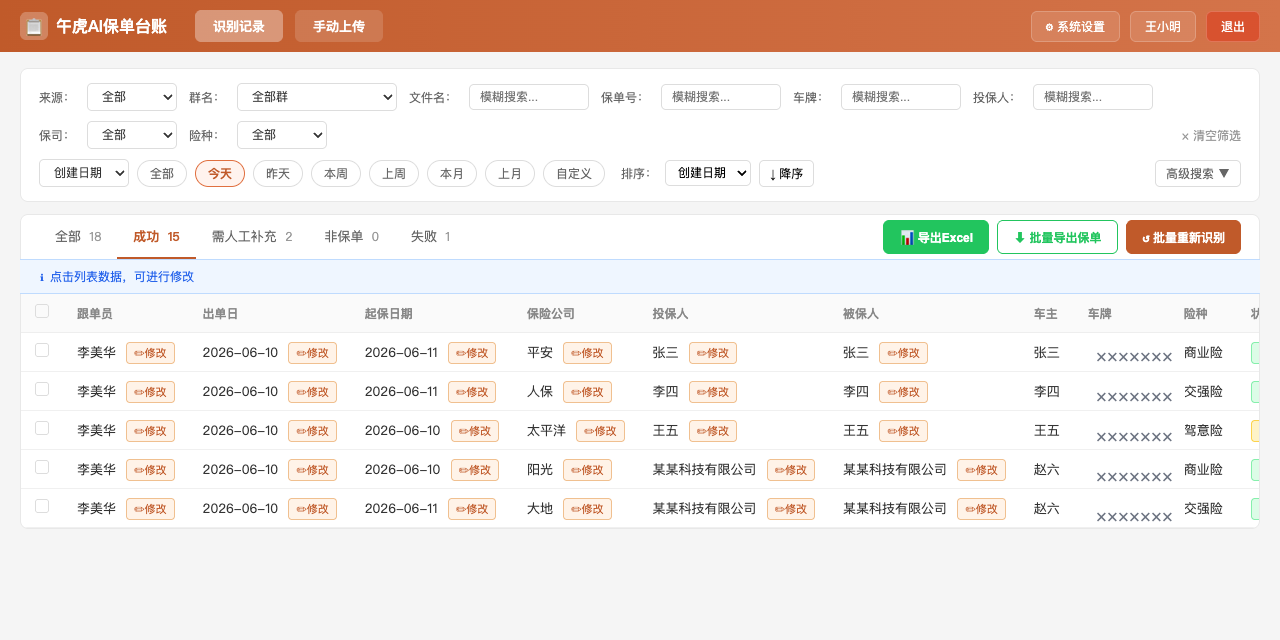Click 修改 beside 被保人 王五

[903, 431]
